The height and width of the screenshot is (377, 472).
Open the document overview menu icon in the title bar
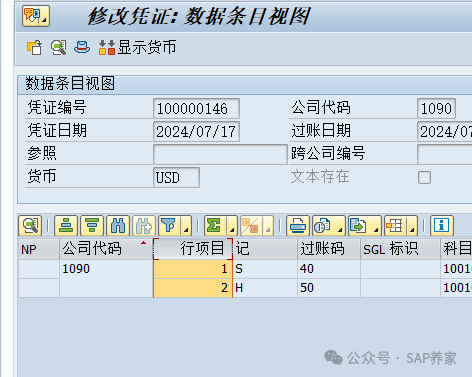pyautogui.click(x=36, y=16)
